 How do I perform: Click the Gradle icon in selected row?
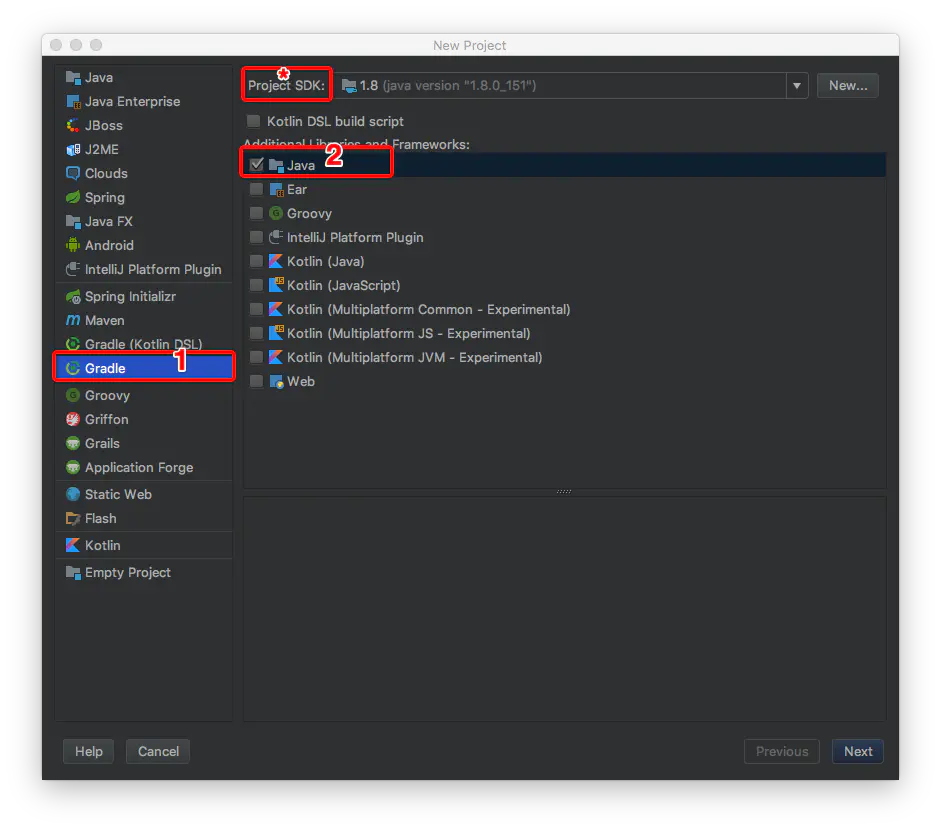pos(73,368)
